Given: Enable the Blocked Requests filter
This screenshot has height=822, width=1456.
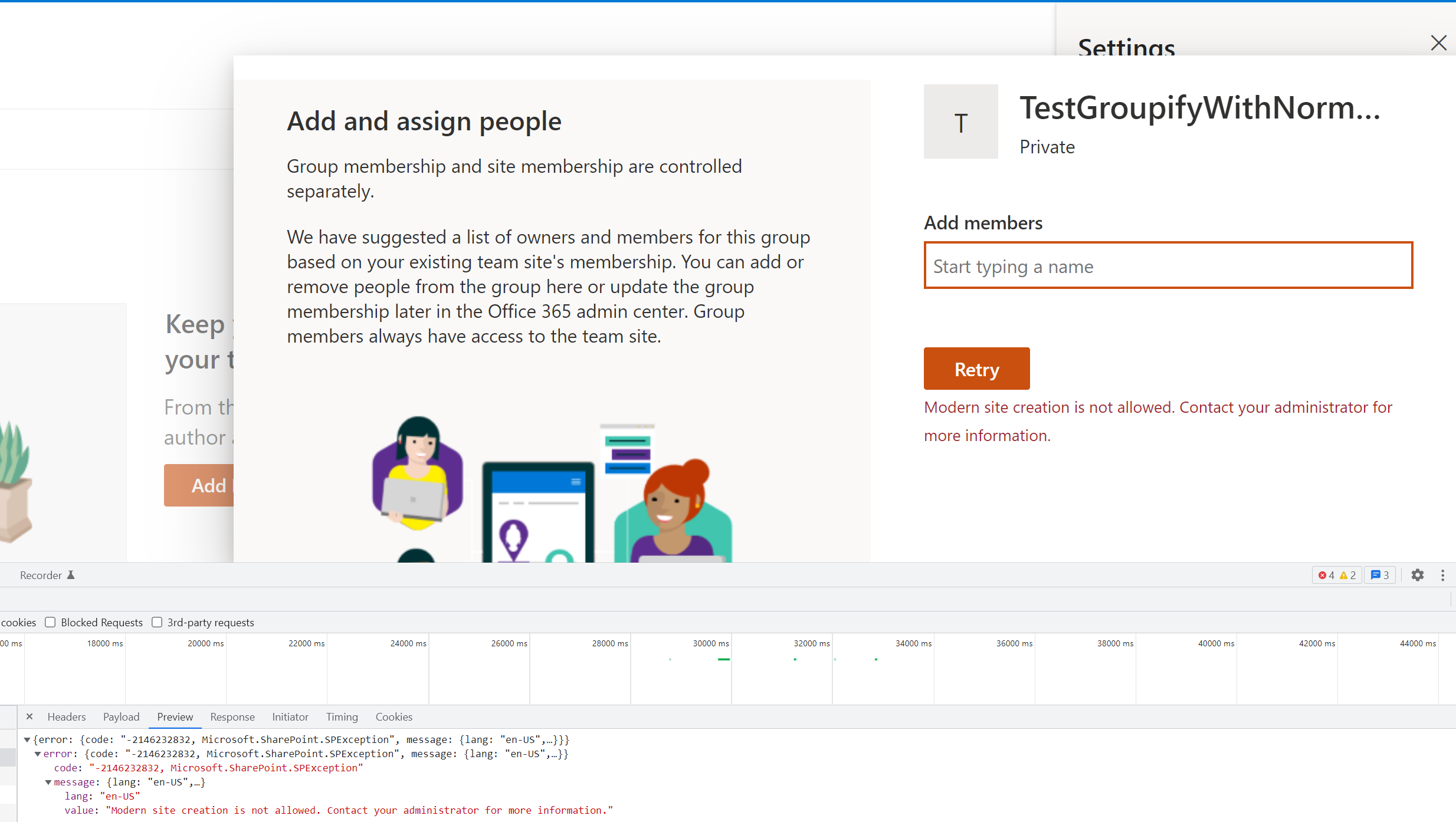Looking at the screenshot, I should click(50, 622).
